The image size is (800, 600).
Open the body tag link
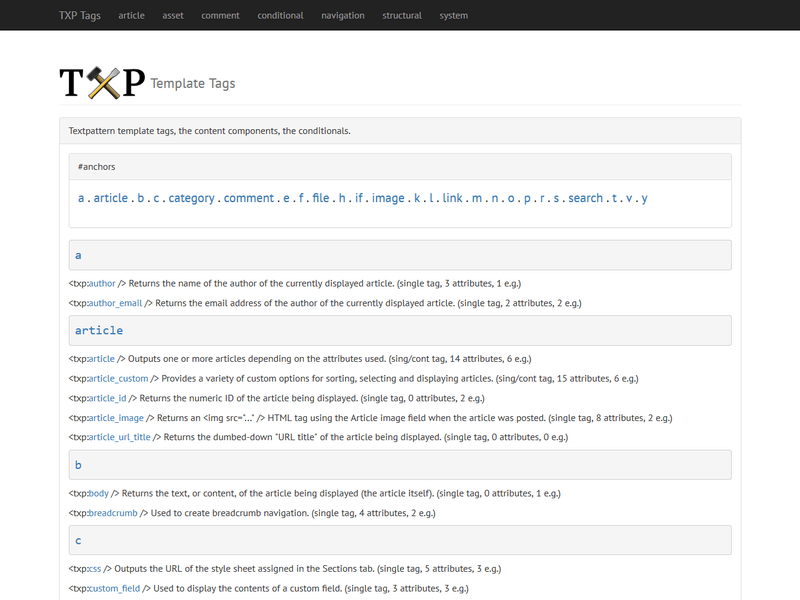(x=98, y=493)
